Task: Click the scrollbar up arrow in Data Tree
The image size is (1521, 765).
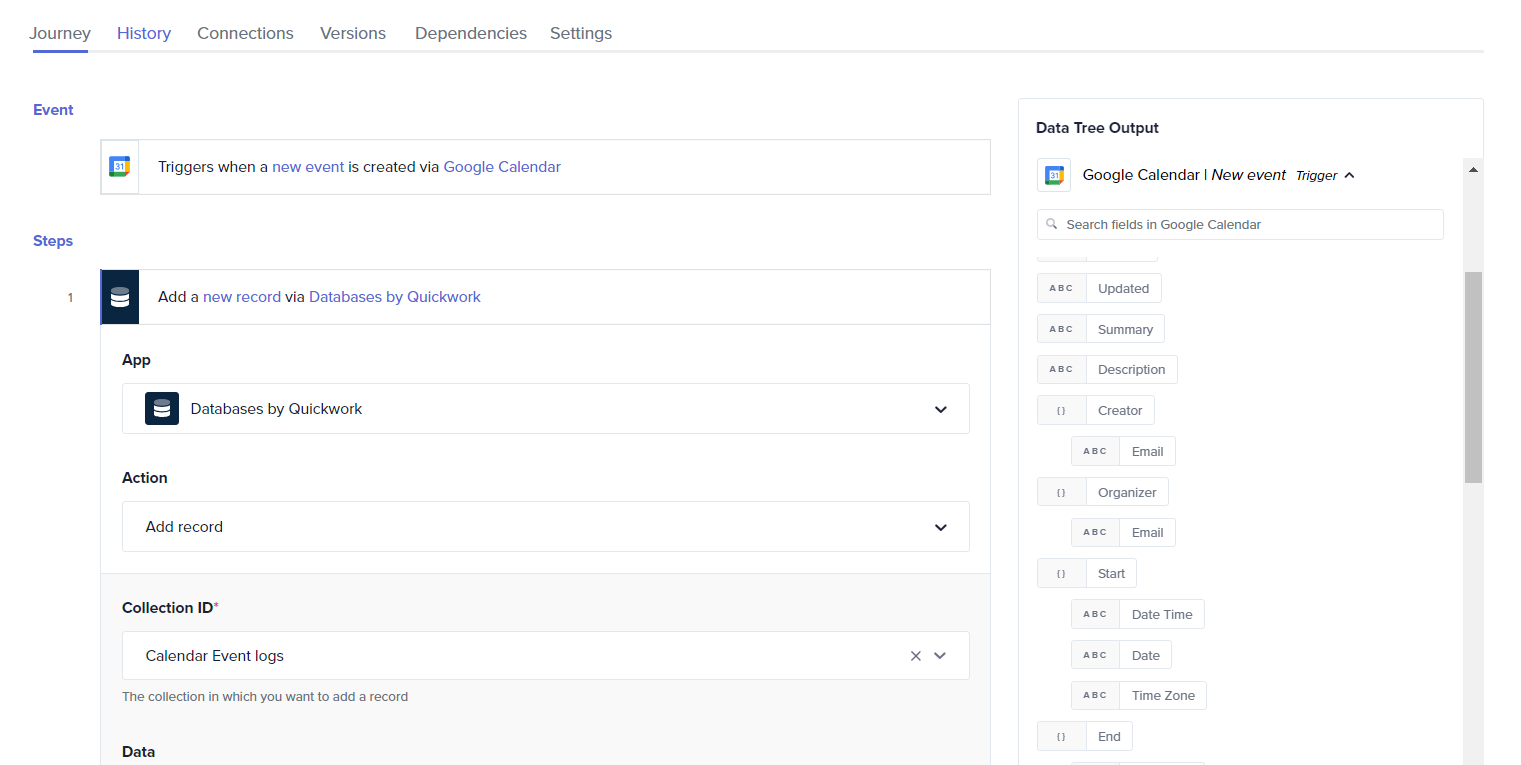Action: 1473,169
